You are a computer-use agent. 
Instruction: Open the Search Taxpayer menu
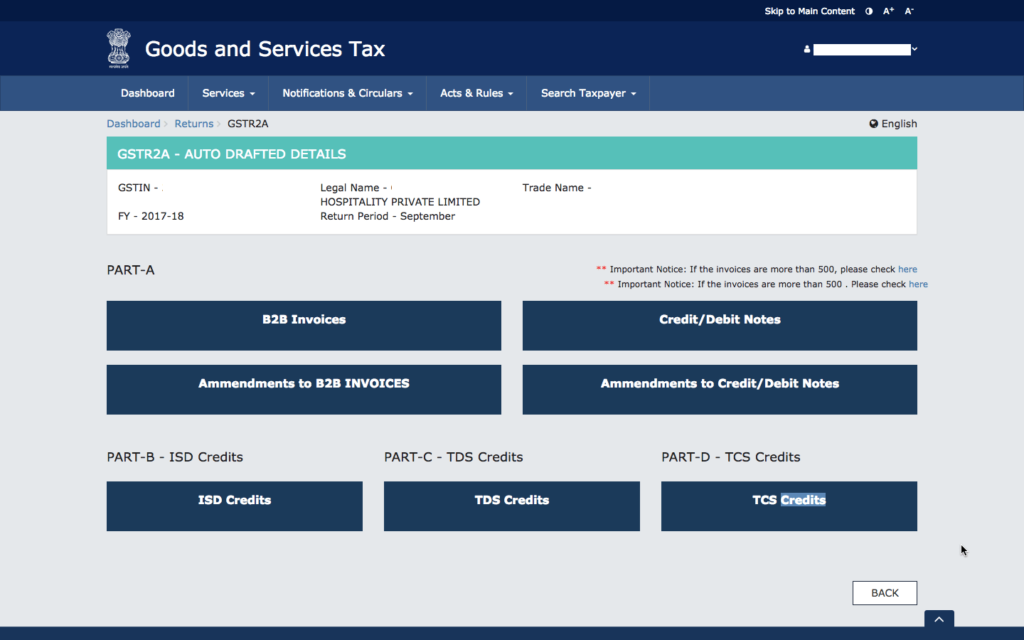(586, 92)
